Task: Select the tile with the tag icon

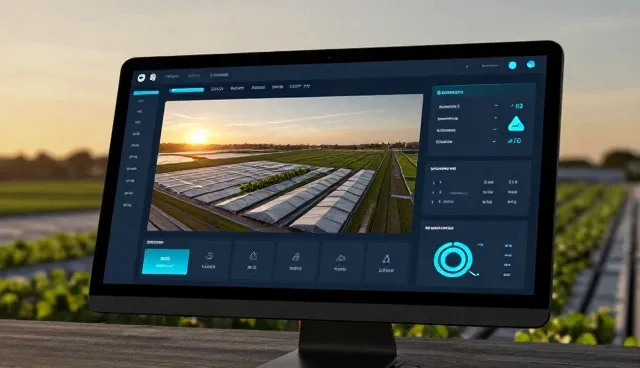Action: [296, 261]
